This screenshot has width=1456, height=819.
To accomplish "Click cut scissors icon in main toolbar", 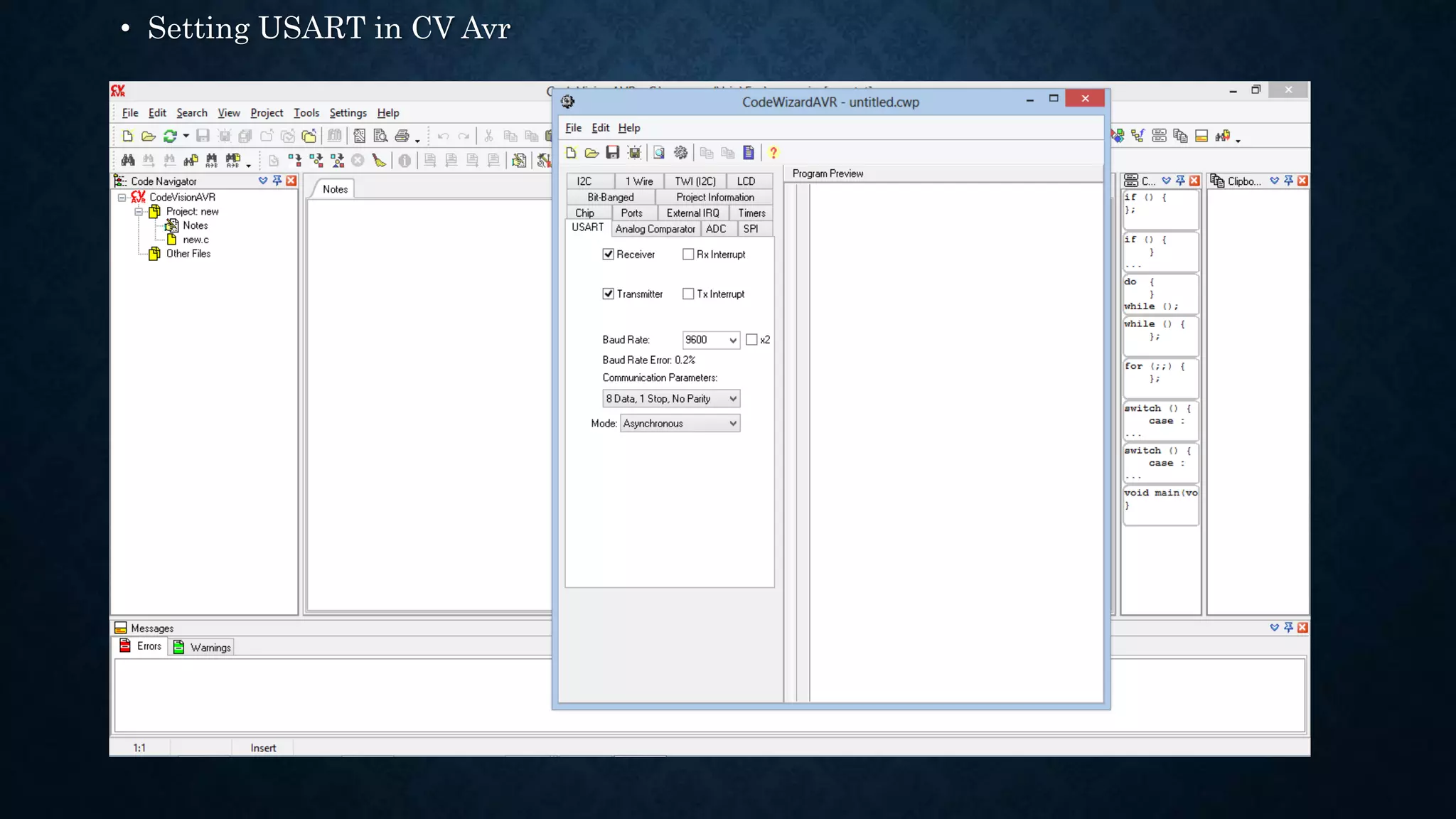I will pos(488,136).
